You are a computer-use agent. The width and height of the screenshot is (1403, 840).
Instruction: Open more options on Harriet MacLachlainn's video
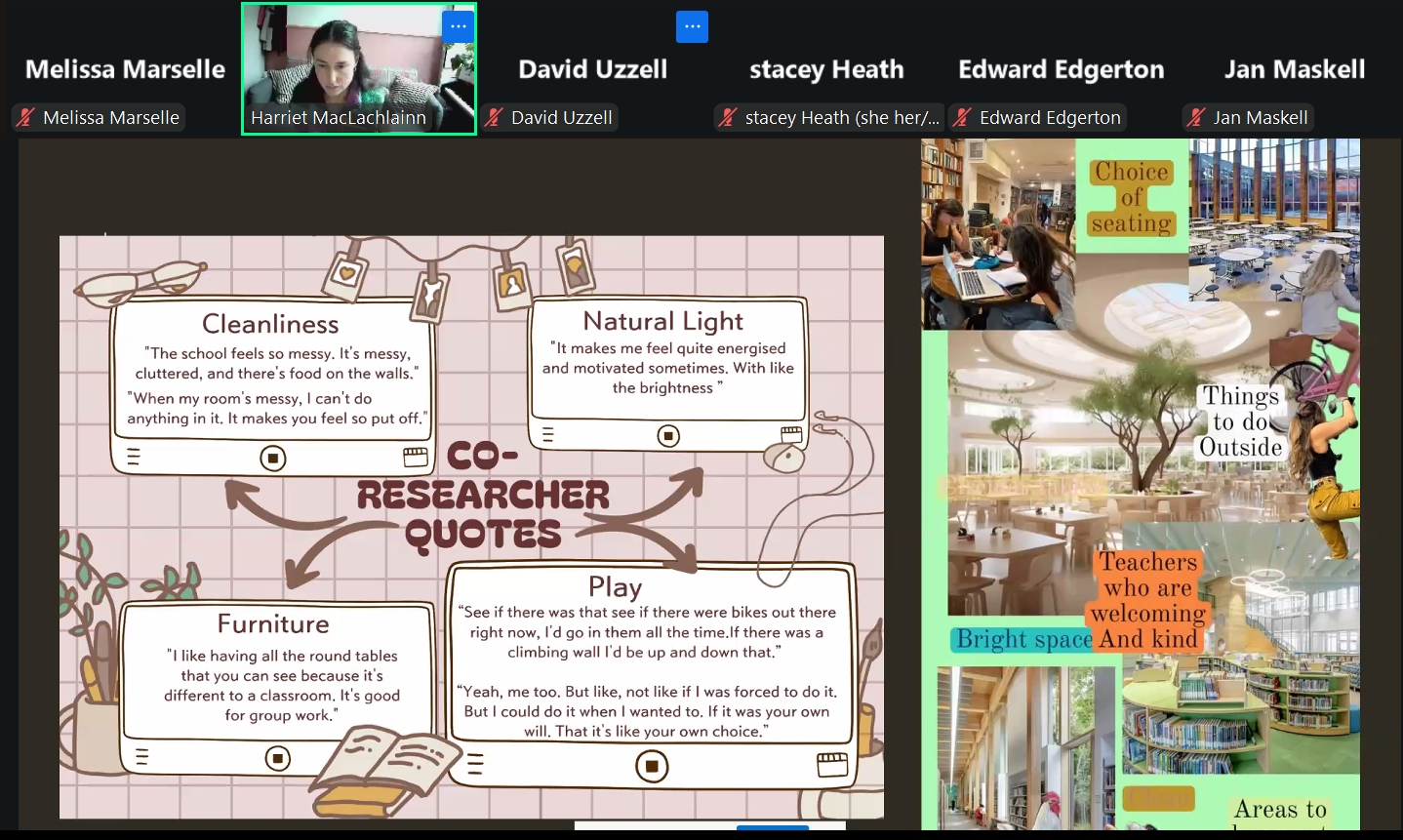(458, 26)
